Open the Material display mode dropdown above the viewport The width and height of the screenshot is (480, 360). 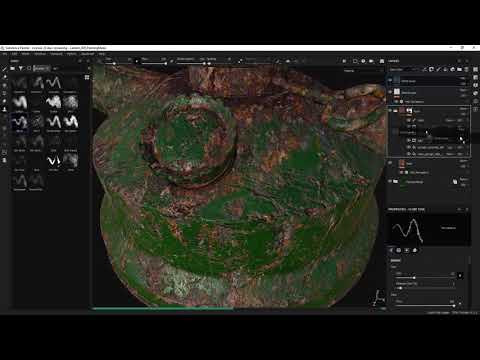363,71
